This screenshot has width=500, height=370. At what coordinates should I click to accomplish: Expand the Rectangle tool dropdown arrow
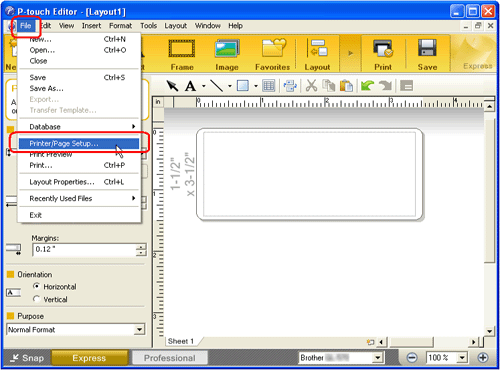(x=256, y=86)
